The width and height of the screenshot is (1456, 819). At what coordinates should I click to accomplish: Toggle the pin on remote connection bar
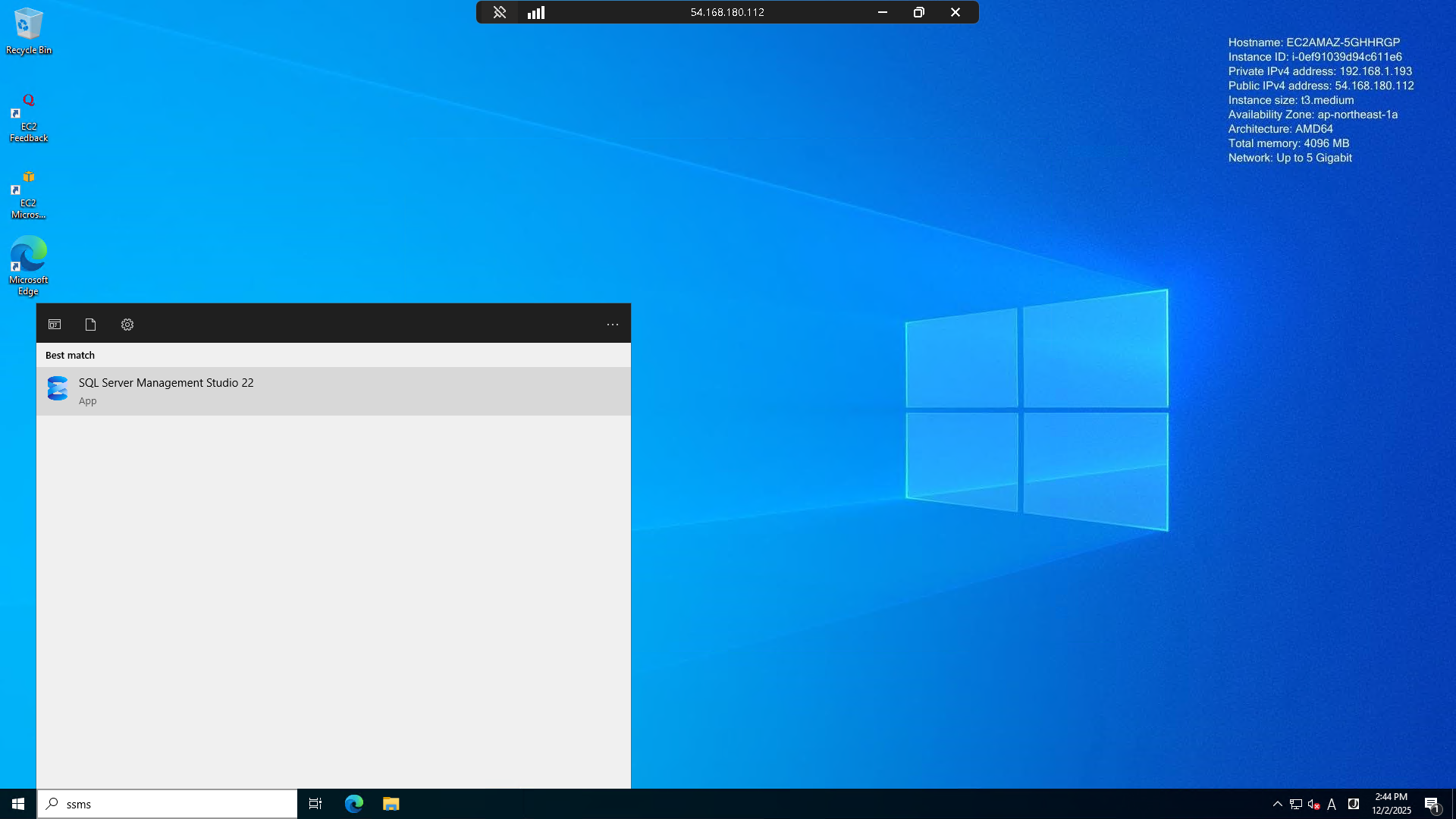click(x=499, y=12)
